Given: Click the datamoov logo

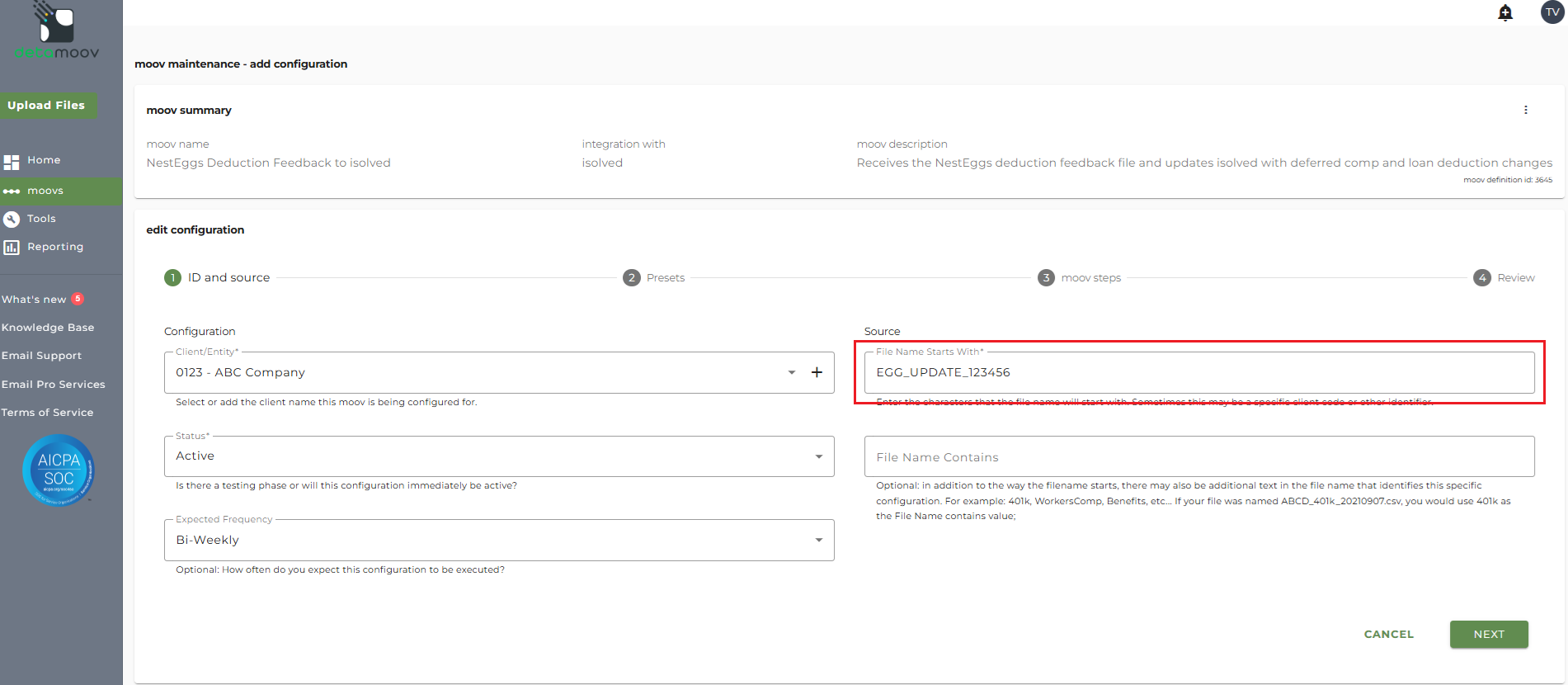Looking at the screenshot, I should tap(56, 33).
